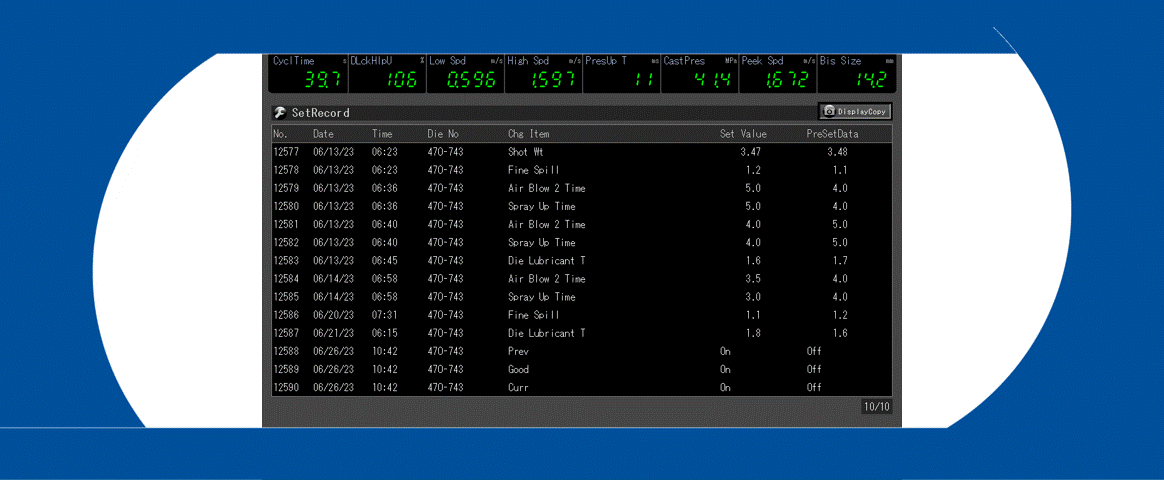Select record 12588 Prev row
Viewport: 1164px width, 480px height.
point(580,351)
